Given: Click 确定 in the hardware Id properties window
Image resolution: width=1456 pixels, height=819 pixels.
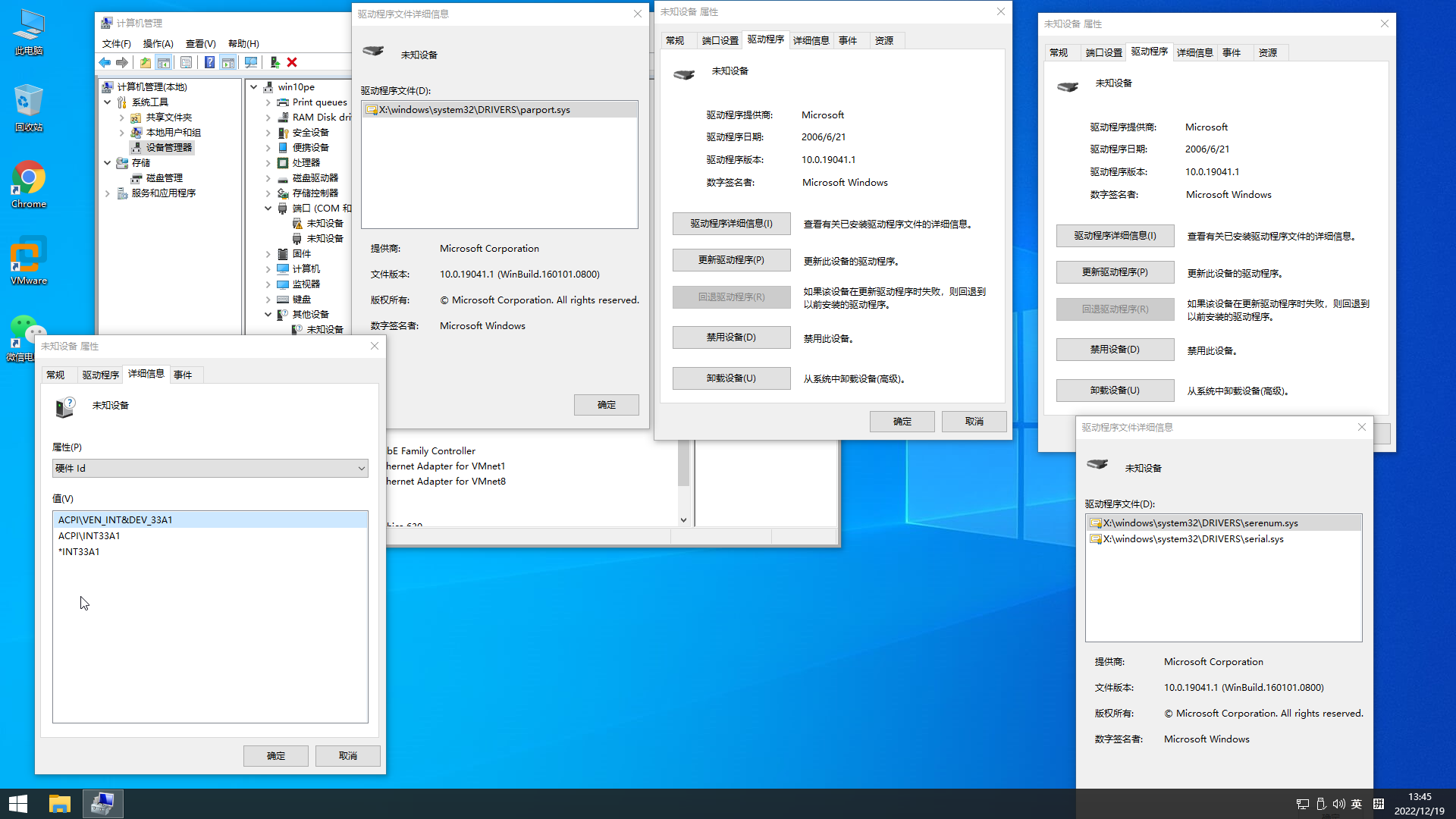Looking at the screenshot, I should pyautogui.click(x=276, y=756).
